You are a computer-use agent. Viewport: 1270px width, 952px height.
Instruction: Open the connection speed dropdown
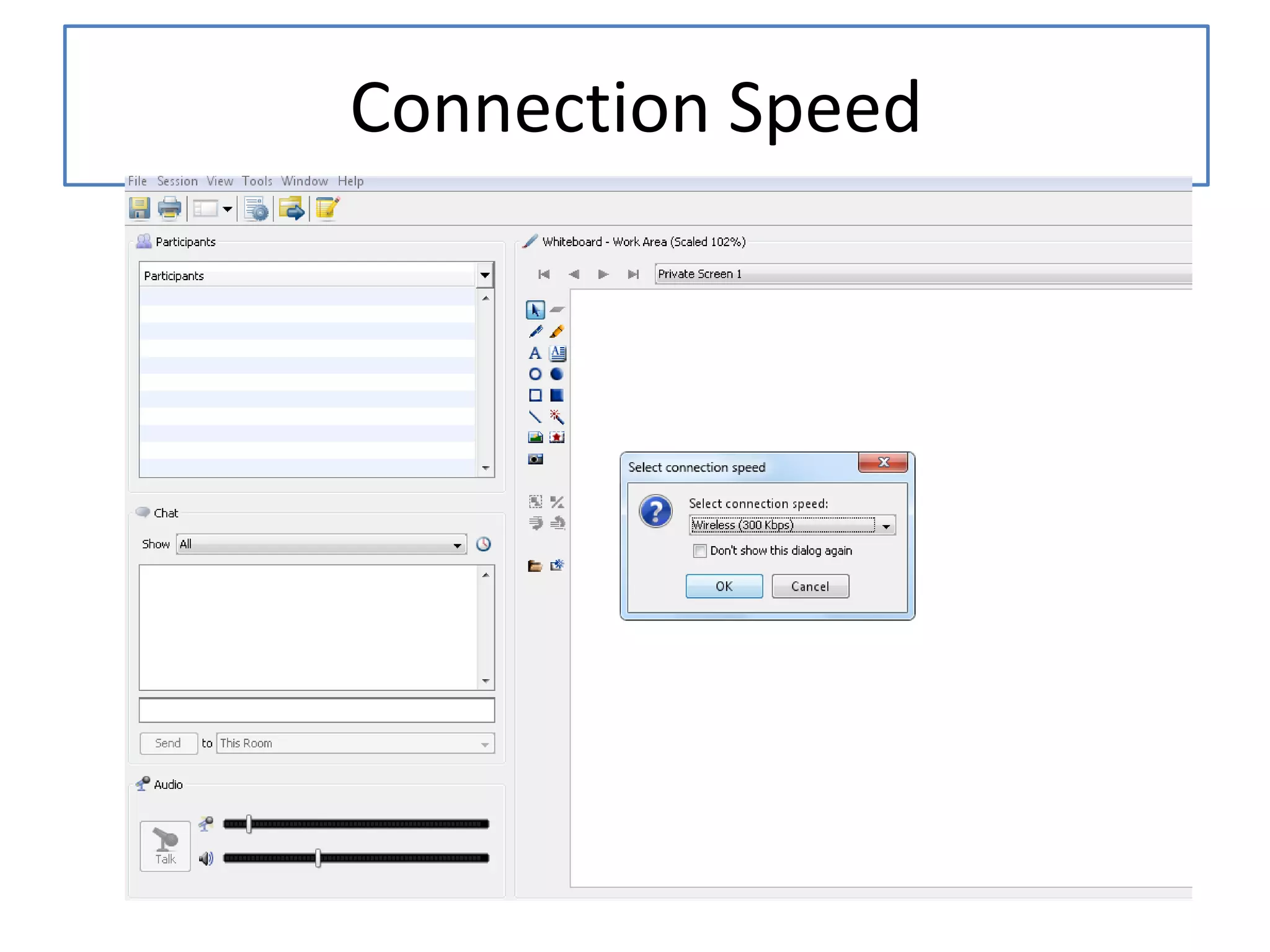(886, 526)
